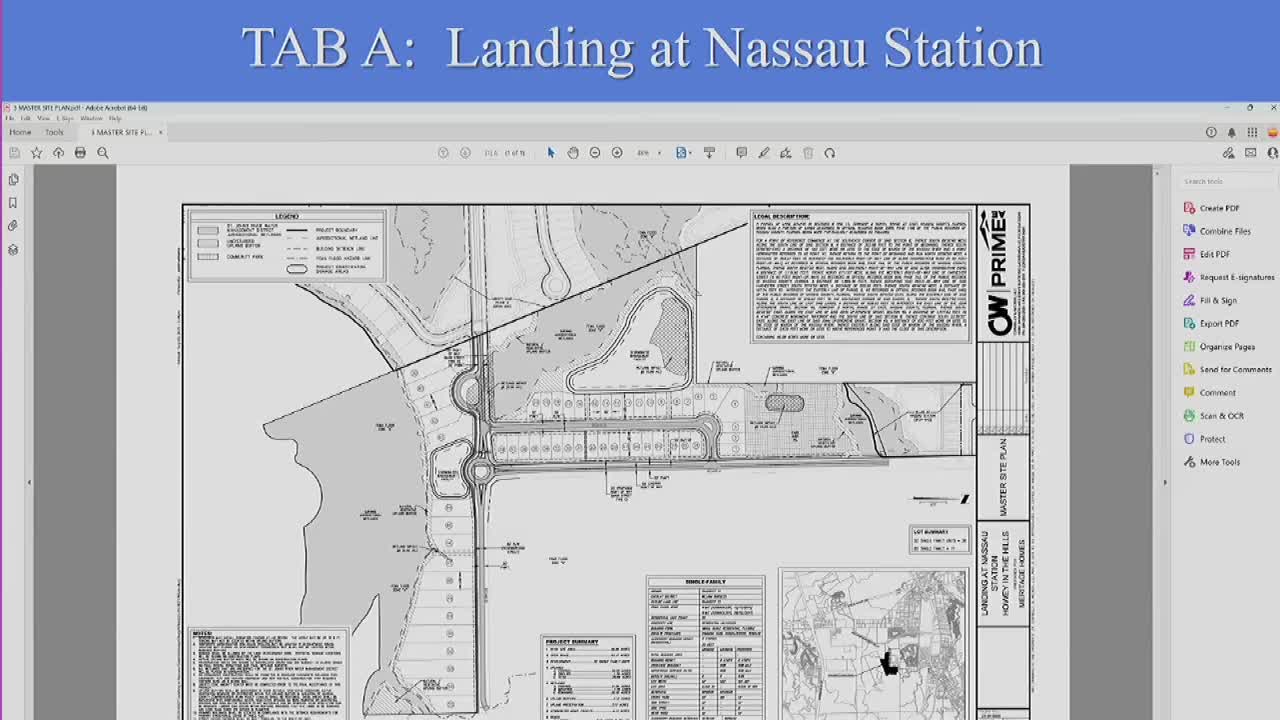Select the Find tool magnifier icon
Image resolution: width=1280 pixels, height=720 pixels.
tap(103, 152)
